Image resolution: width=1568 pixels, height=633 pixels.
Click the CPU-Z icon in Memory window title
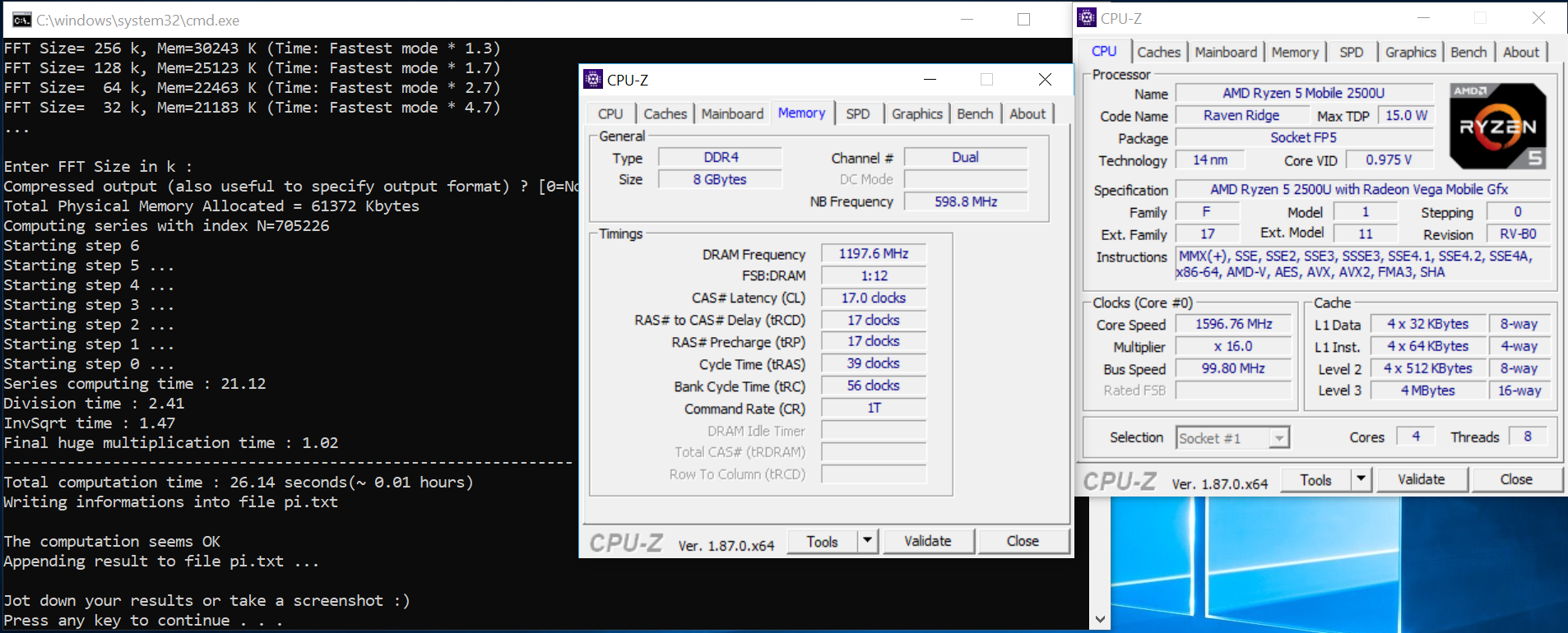coord(593,79)
